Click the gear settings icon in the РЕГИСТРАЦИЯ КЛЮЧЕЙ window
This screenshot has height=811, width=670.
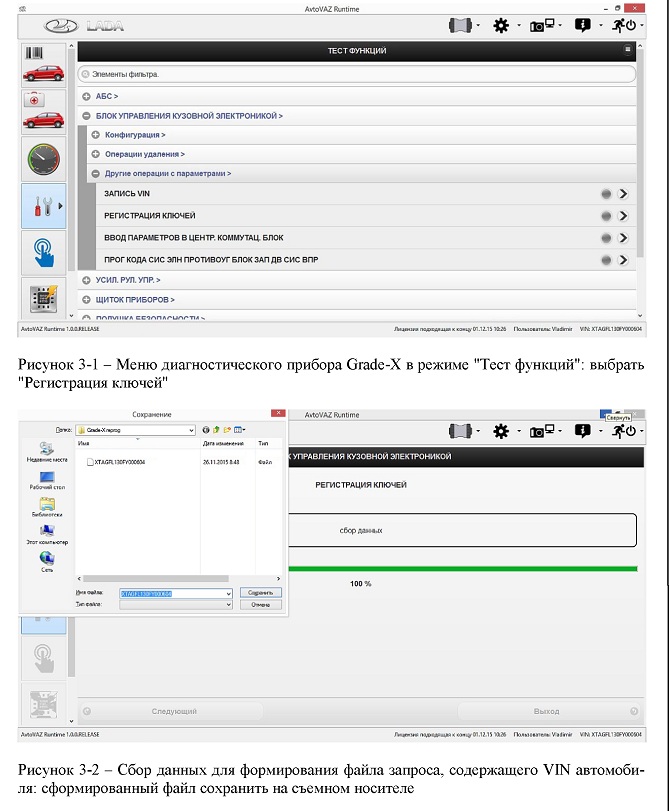(500, 431)
